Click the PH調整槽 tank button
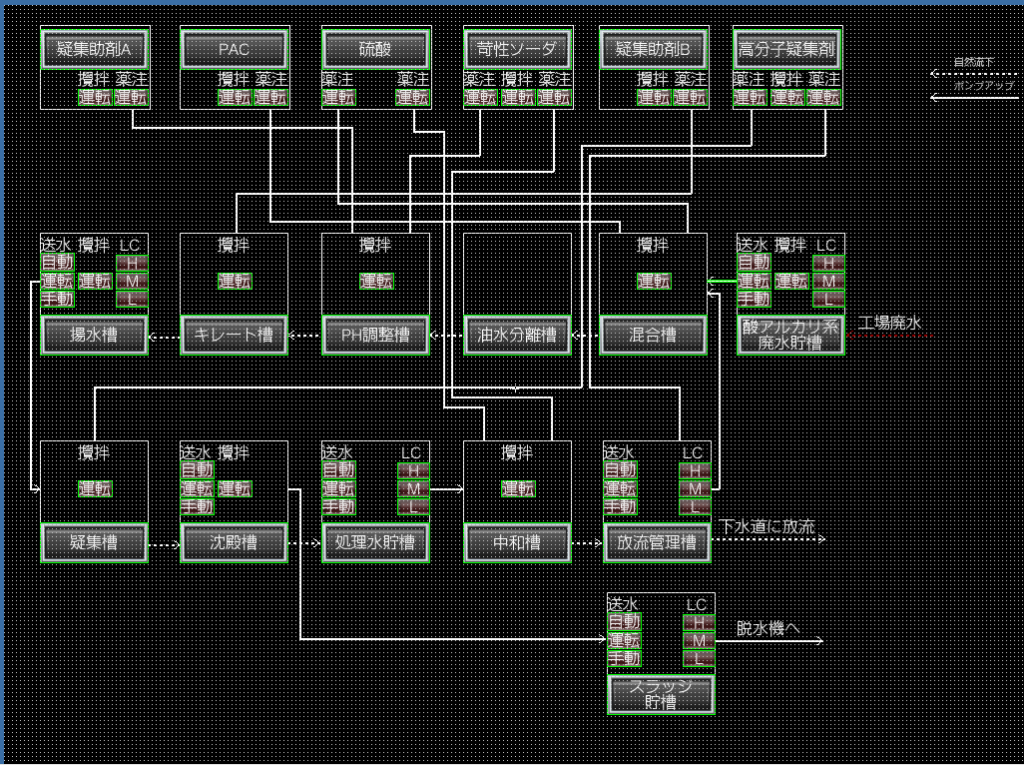 coord(376,336)
